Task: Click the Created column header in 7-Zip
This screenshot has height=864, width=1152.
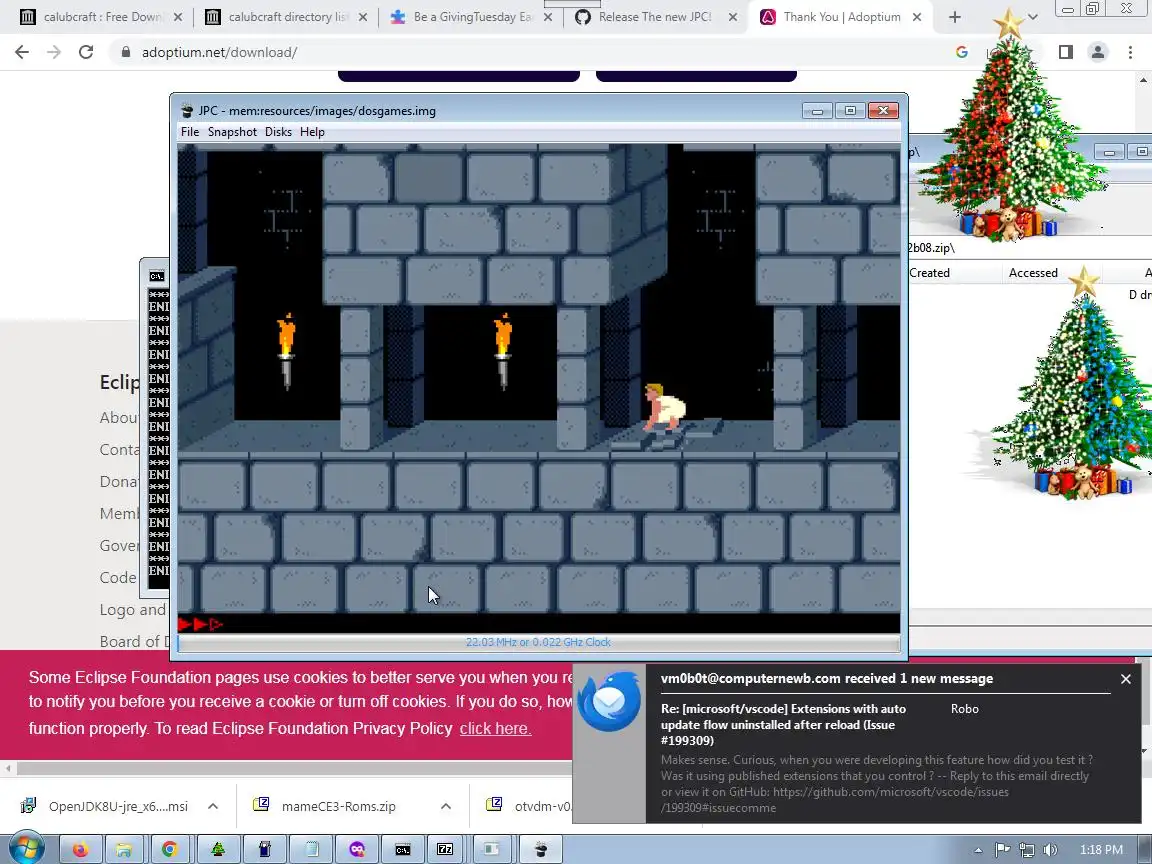Action: [x=929, y=273]
